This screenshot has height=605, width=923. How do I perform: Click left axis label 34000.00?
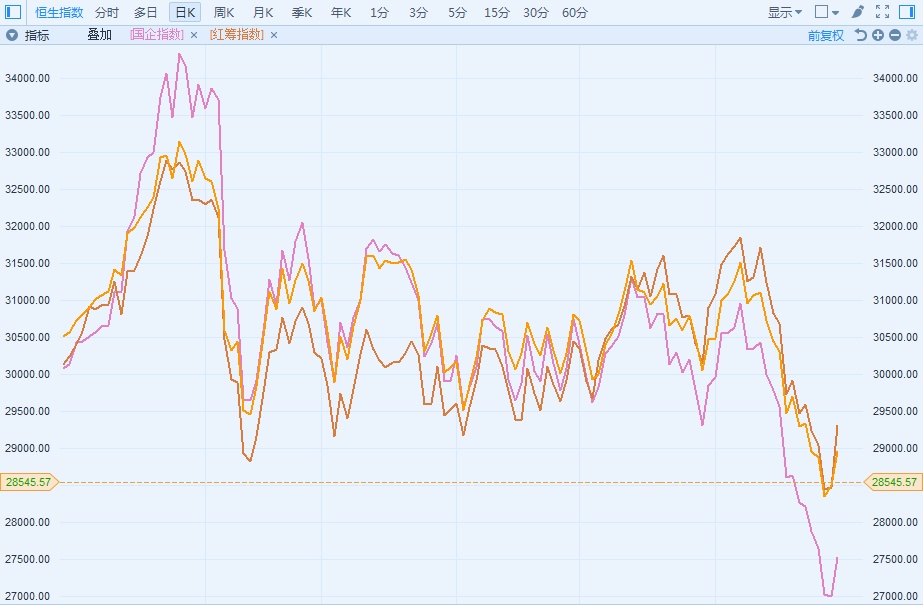click(x=27, y=78)
